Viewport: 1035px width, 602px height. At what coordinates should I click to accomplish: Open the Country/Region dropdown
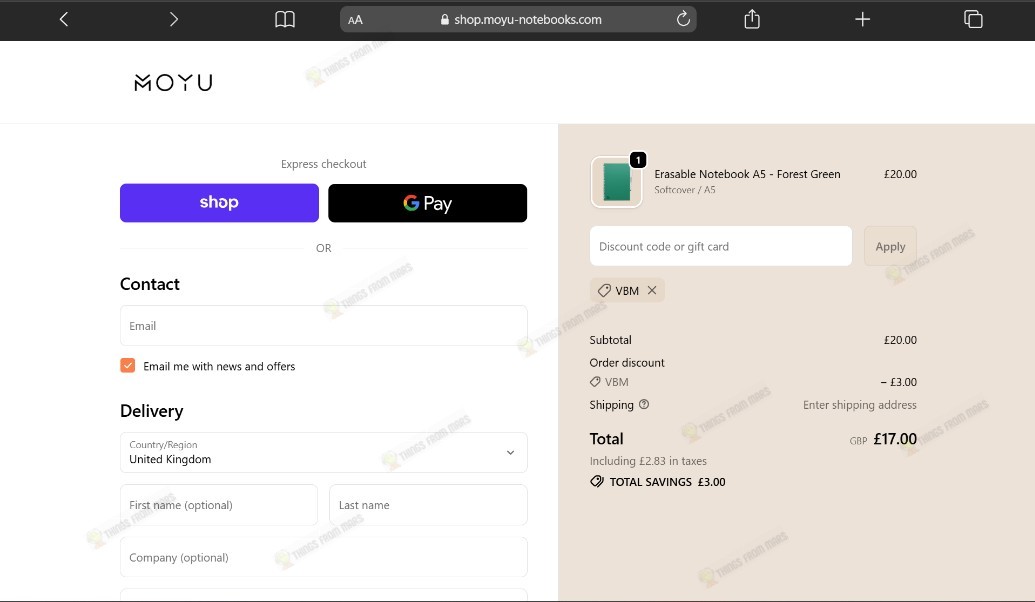click(323, 452)
